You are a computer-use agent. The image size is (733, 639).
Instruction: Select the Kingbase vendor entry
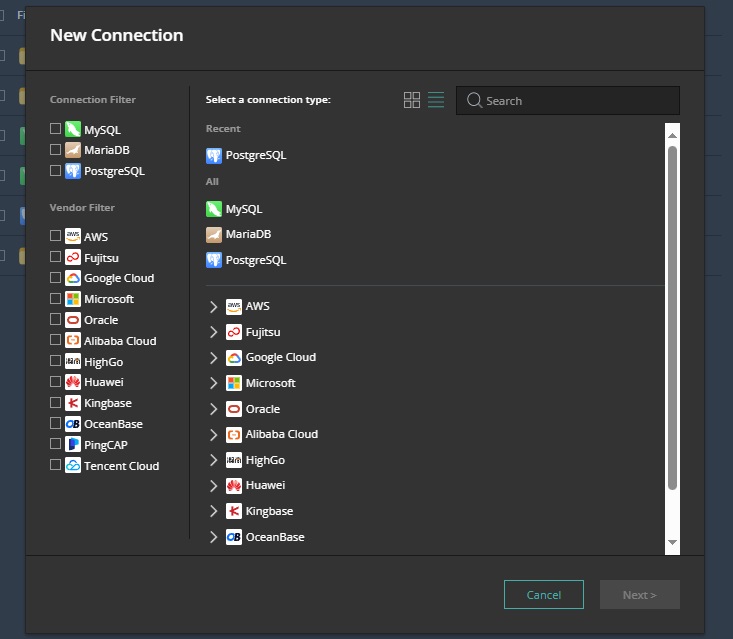point(268,511)
